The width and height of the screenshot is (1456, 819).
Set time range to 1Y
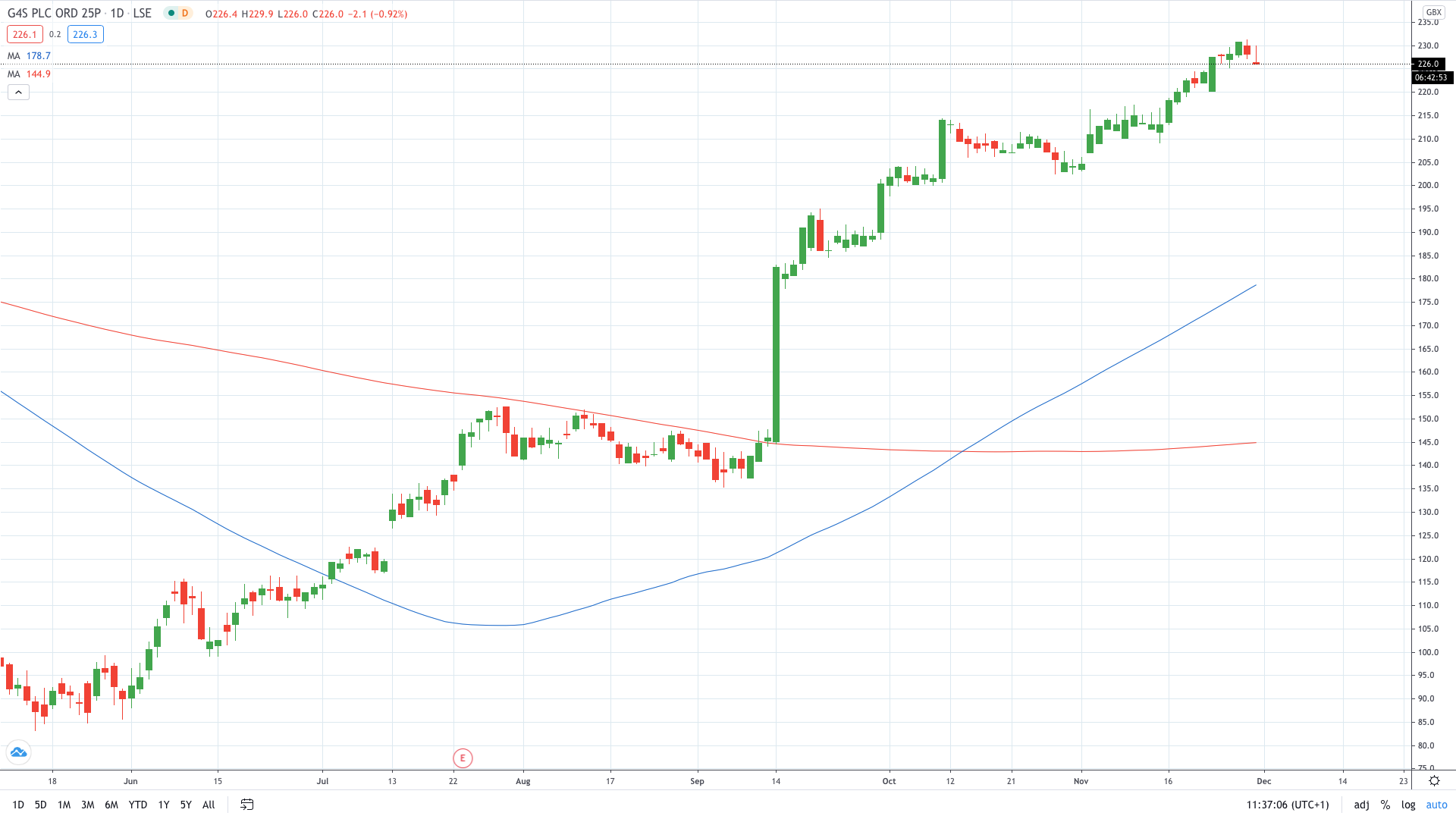coord(164,805)
